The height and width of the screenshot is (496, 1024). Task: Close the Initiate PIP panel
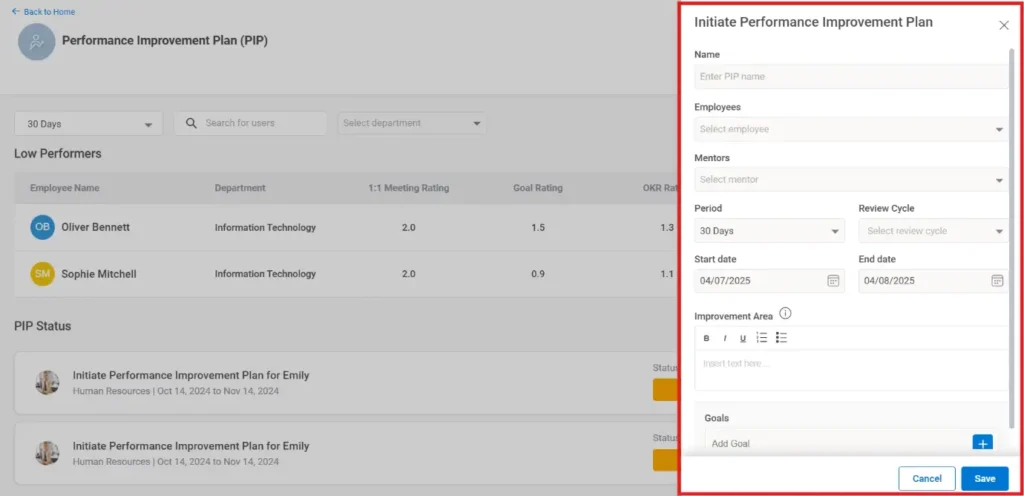[x=1004, y=25]
